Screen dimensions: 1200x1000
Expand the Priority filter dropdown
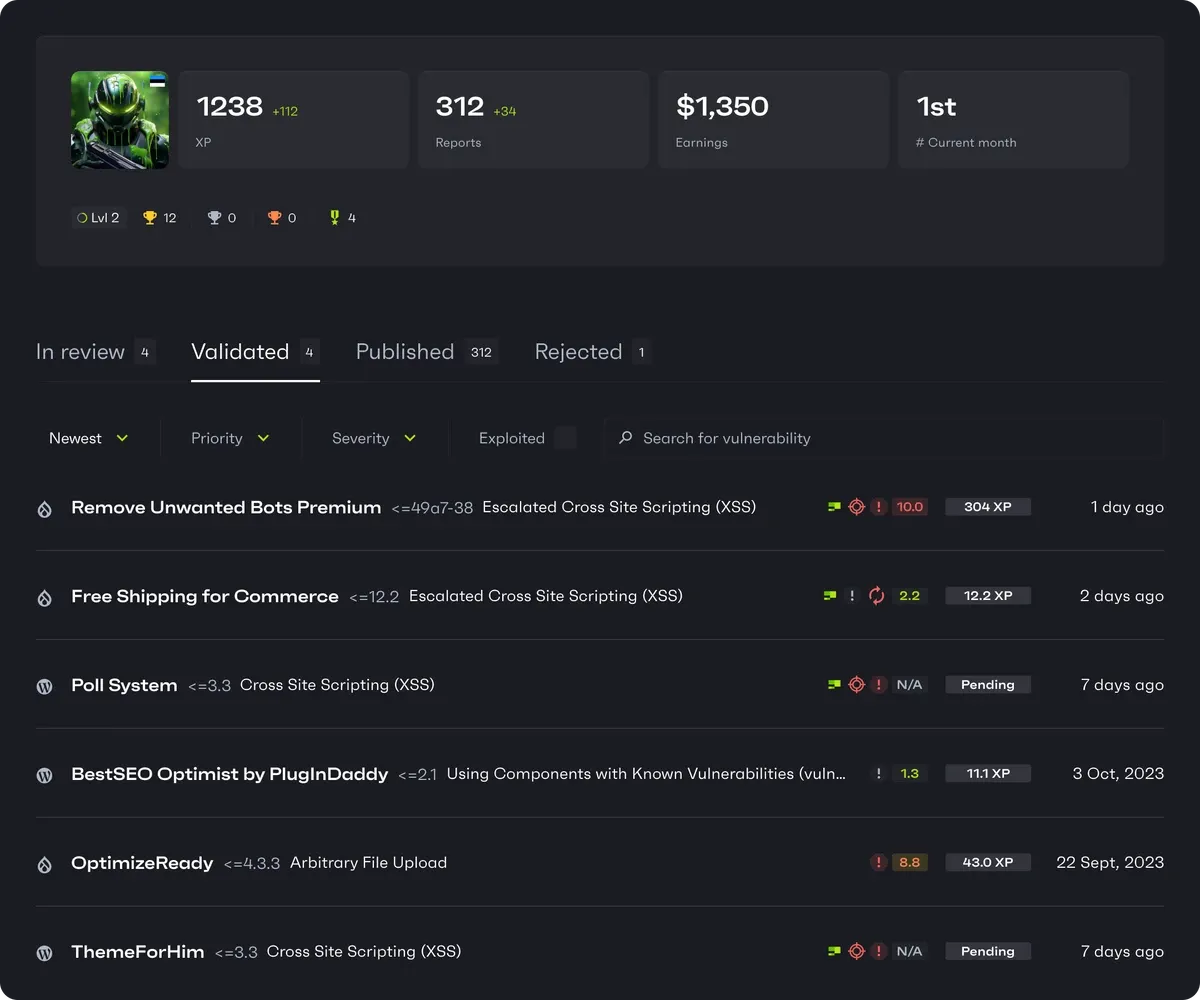pyautogui.click(x=229, y=438)
